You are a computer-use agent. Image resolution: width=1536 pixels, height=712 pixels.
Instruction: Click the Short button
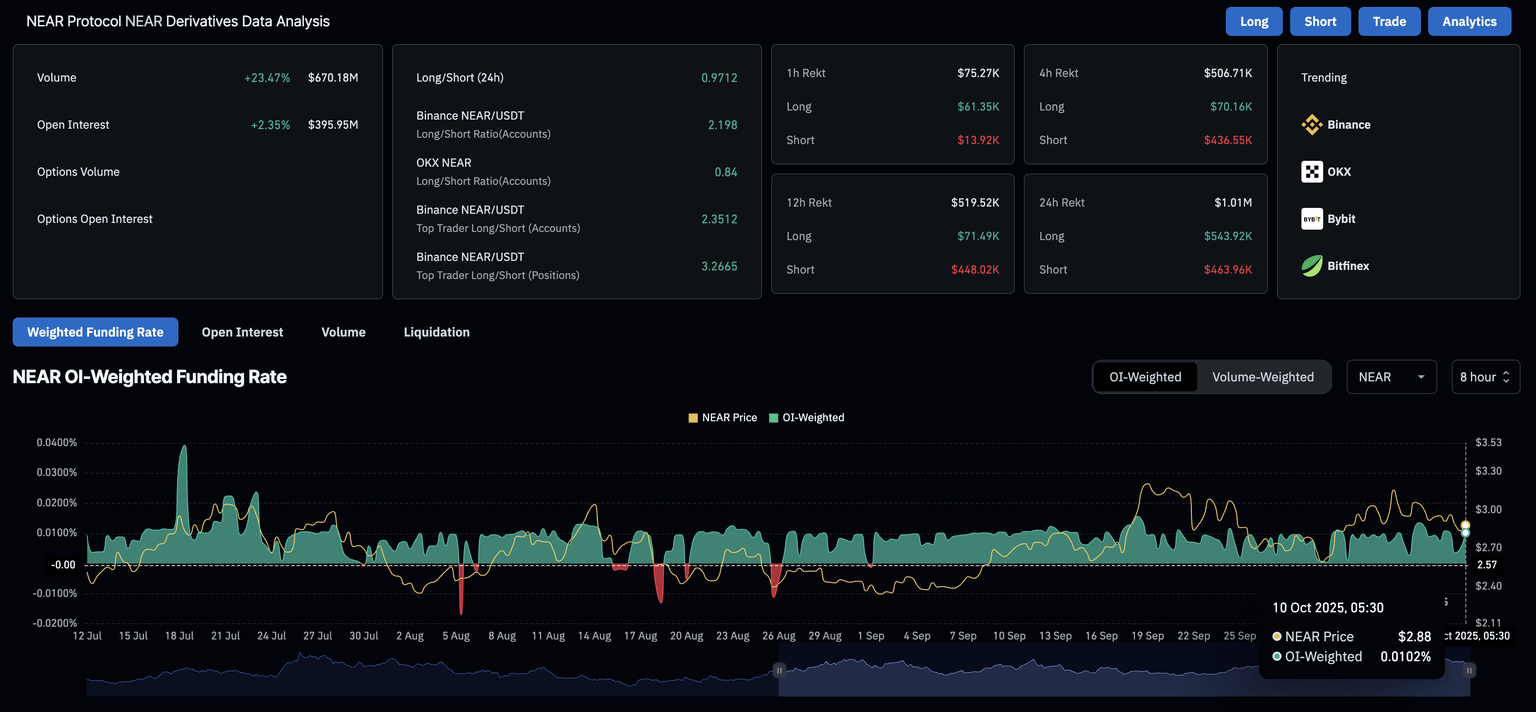click(1320, 21)
